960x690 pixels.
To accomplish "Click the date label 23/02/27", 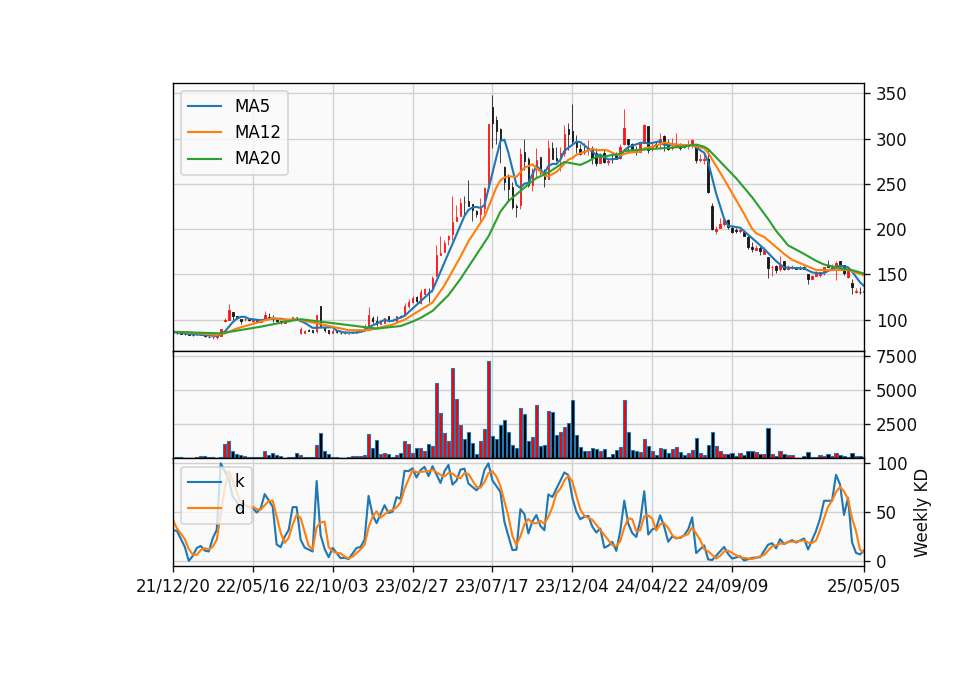I will point(411,586).
